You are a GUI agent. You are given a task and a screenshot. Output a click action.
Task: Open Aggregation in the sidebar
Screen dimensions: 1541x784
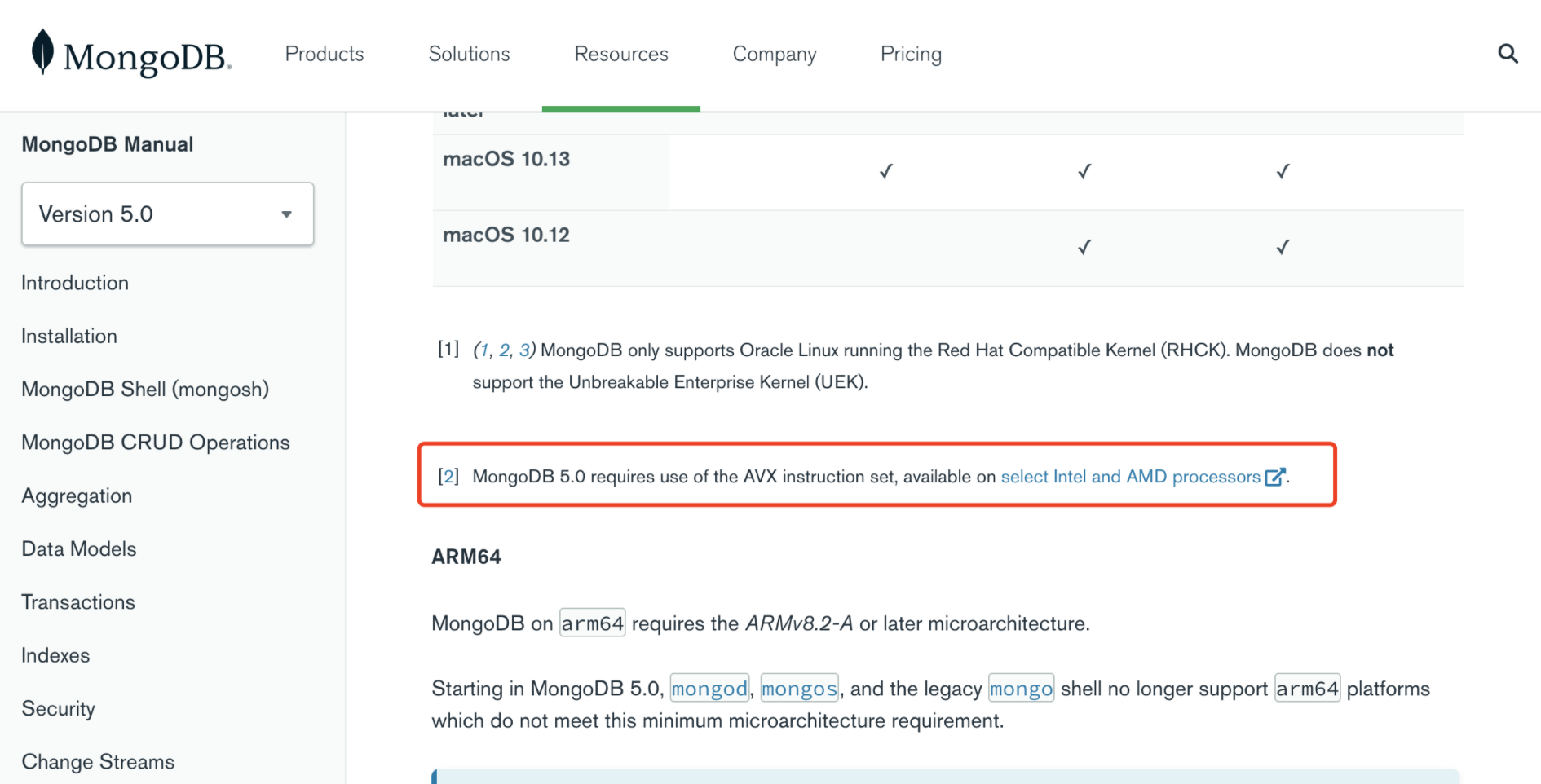77,496
